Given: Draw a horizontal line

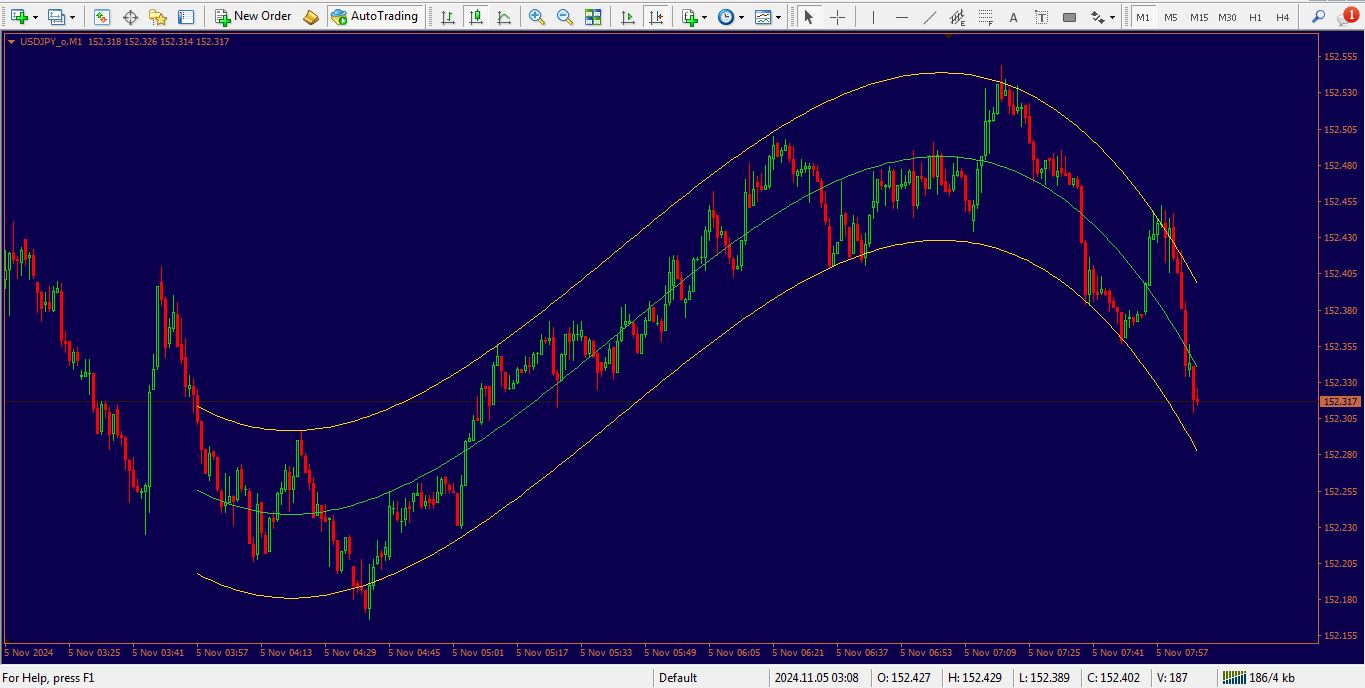Looking at the screenshot, I should [901, 17].
